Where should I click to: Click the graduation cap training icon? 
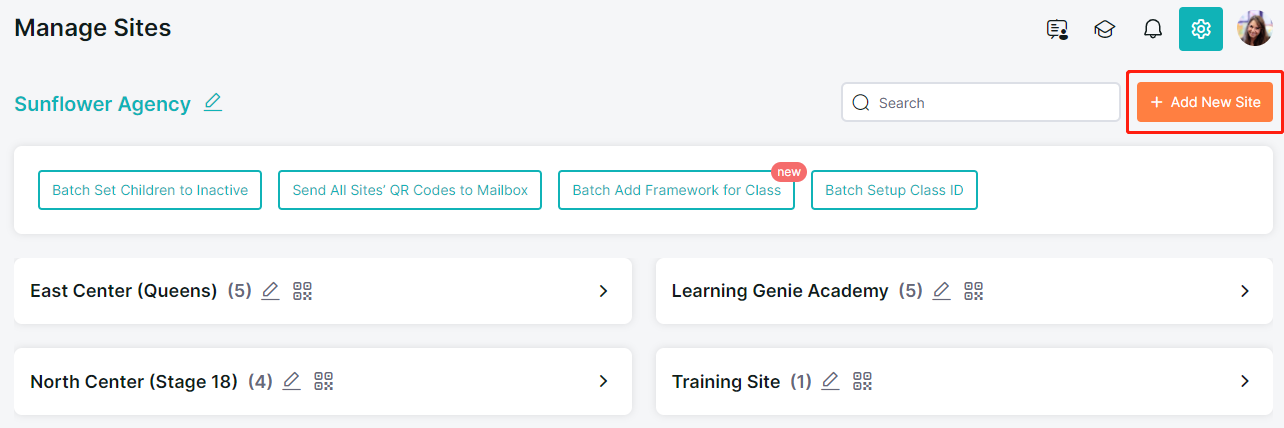(x=1104, y=29)
